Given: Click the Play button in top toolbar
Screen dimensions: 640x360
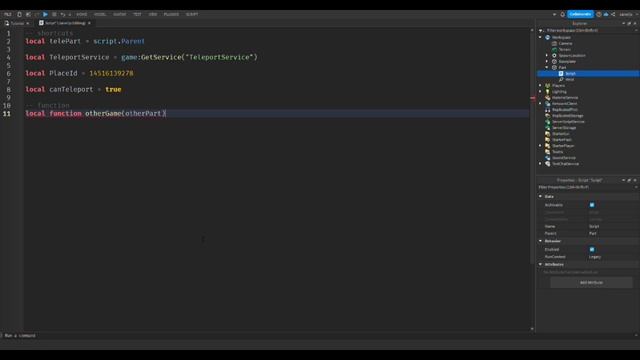Looking at the screenshot, I should point(45,14).
